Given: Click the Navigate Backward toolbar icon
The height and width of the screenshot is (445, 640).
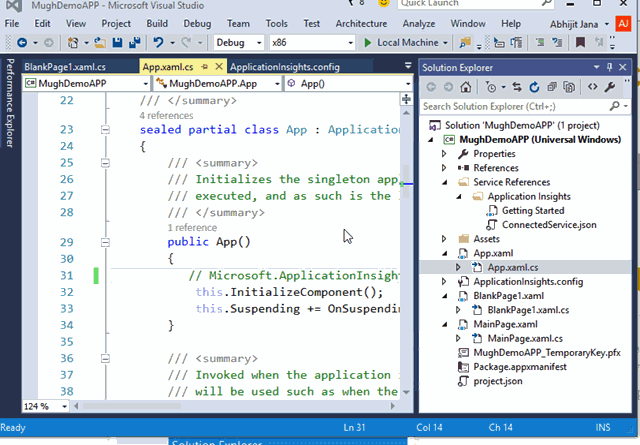Looking at the screenshot, I should click(x=22, y=42).
